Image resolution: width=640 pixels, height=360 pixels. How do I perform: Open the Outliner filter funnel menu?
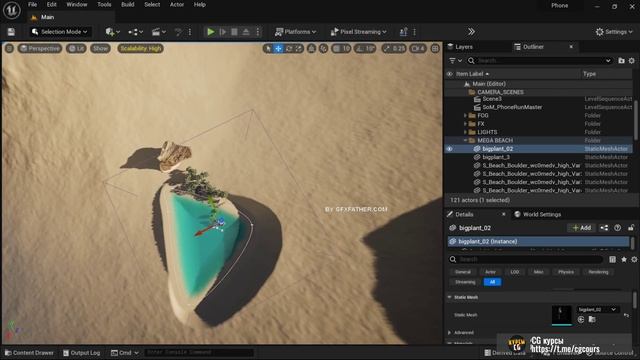455,60
